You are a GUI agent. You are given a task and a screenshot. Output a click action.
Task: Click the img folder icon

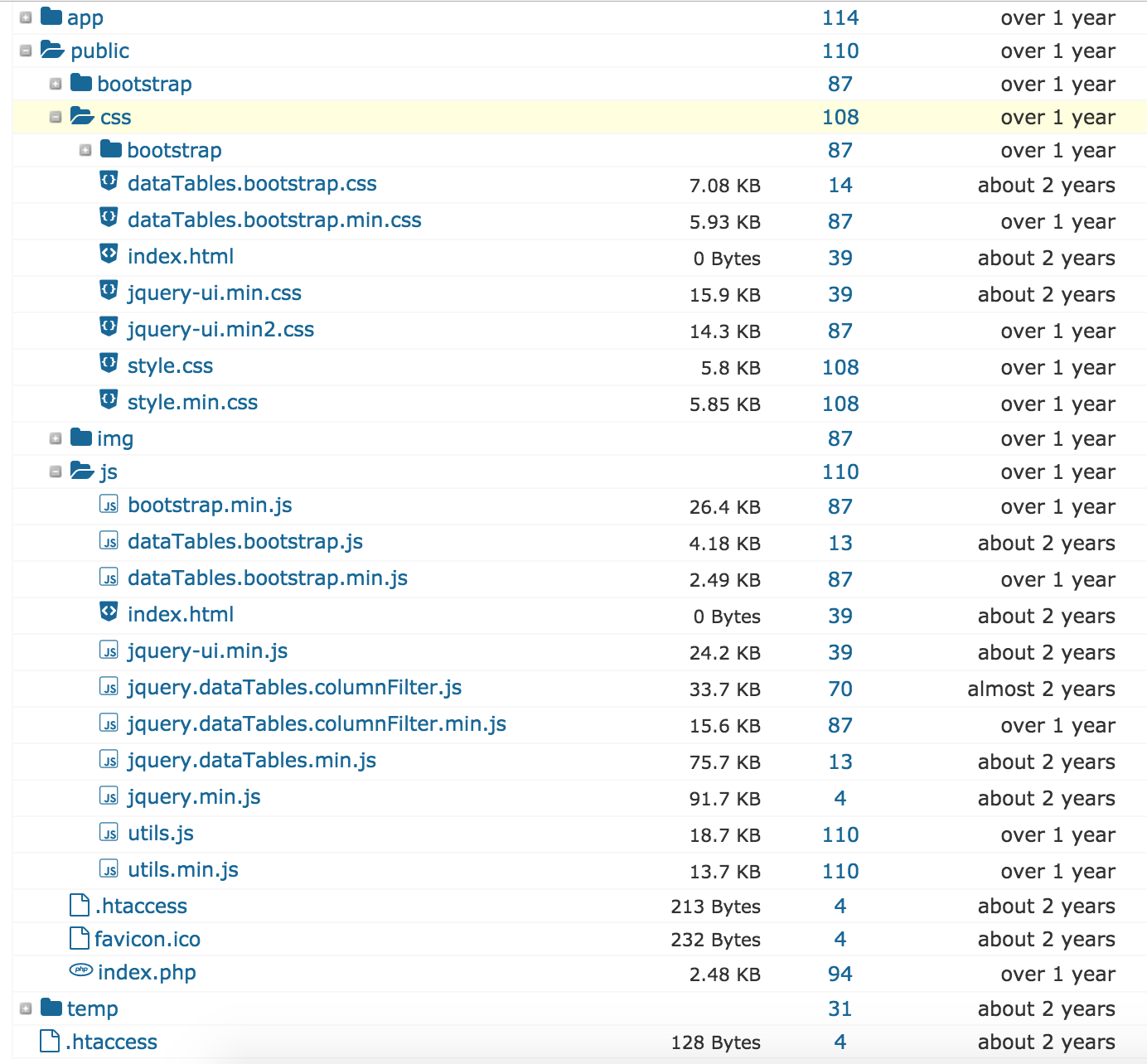tap(81, 437)
